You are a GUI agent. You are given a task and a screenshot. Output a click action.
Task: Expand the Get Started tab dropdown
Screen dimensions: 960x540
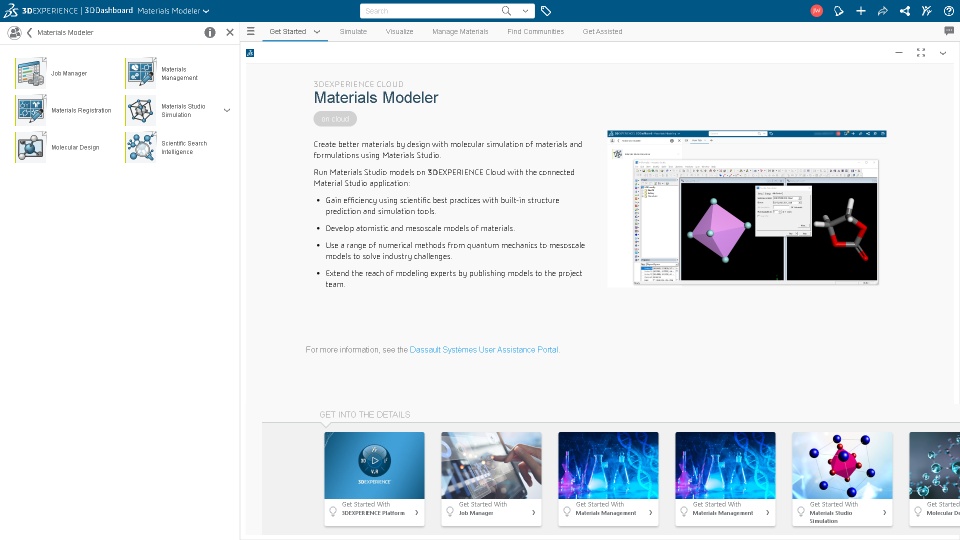(x=317, y=31)
